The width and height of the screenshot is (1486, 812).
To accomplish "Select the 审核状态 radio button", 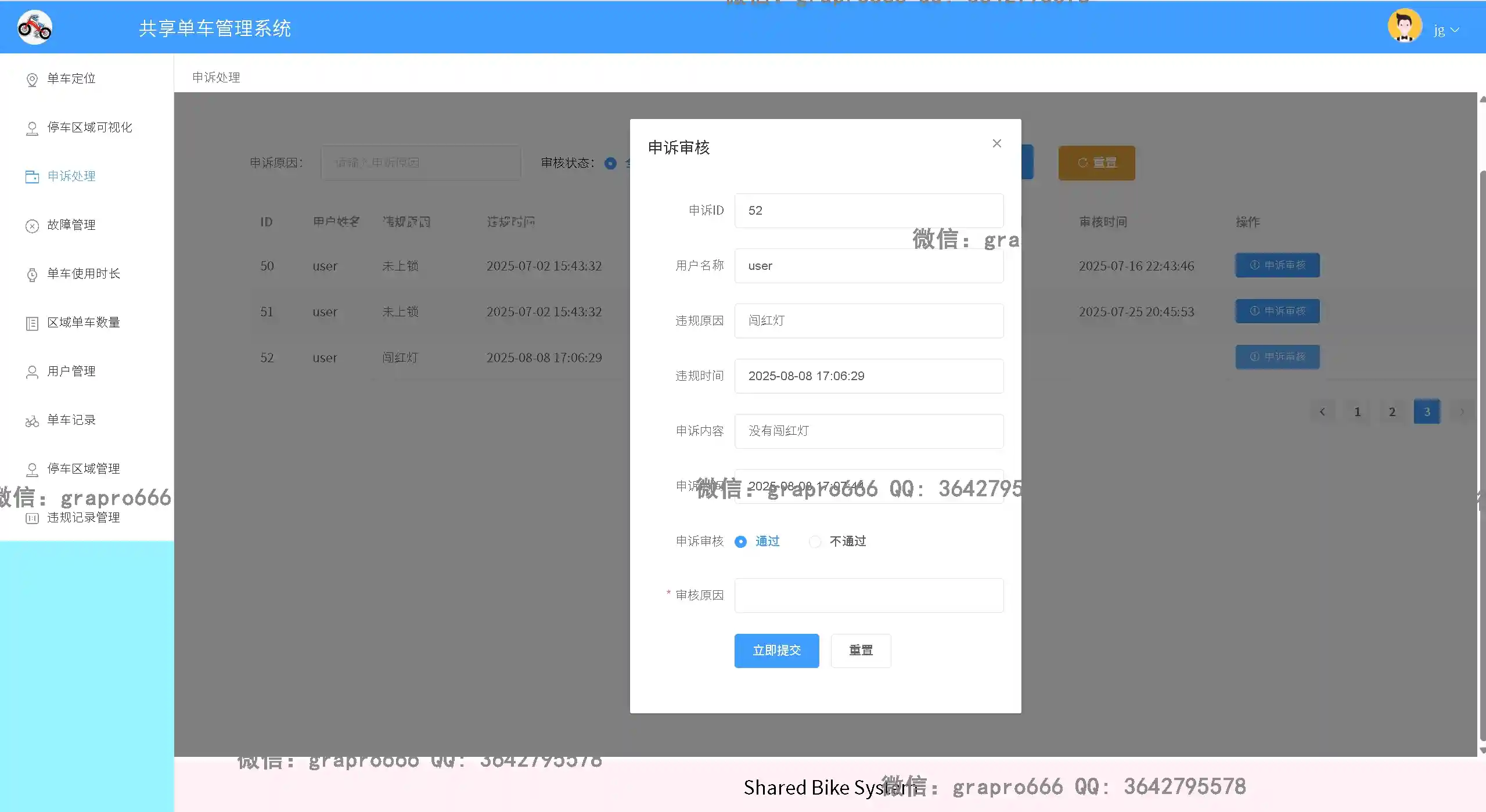I will (610, 164).
